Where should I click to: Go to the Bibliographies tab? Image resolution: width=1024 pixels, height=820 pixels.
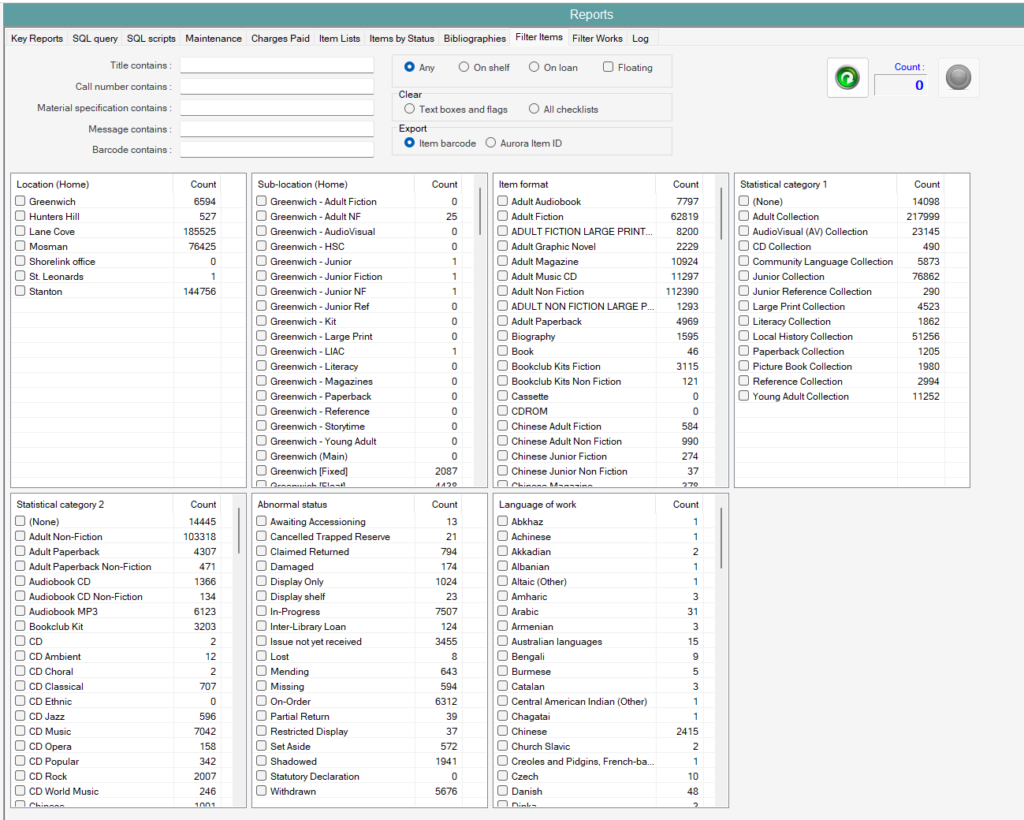coord(474,38)
